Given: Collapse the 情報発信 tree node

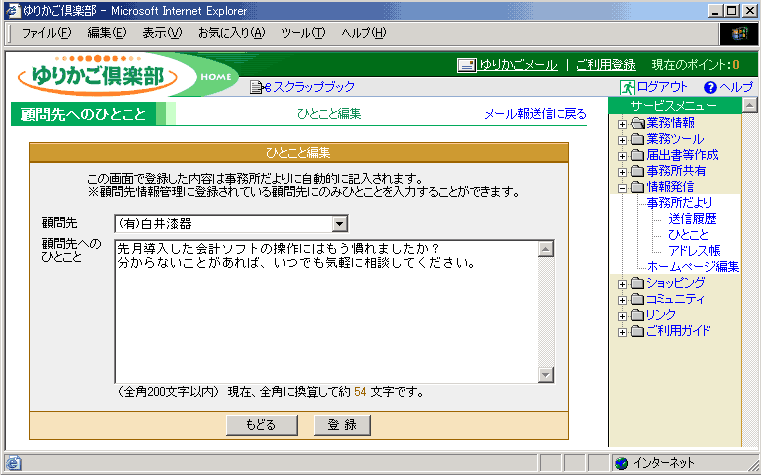Looking at the screenshot, I should [x=622, y=188].
